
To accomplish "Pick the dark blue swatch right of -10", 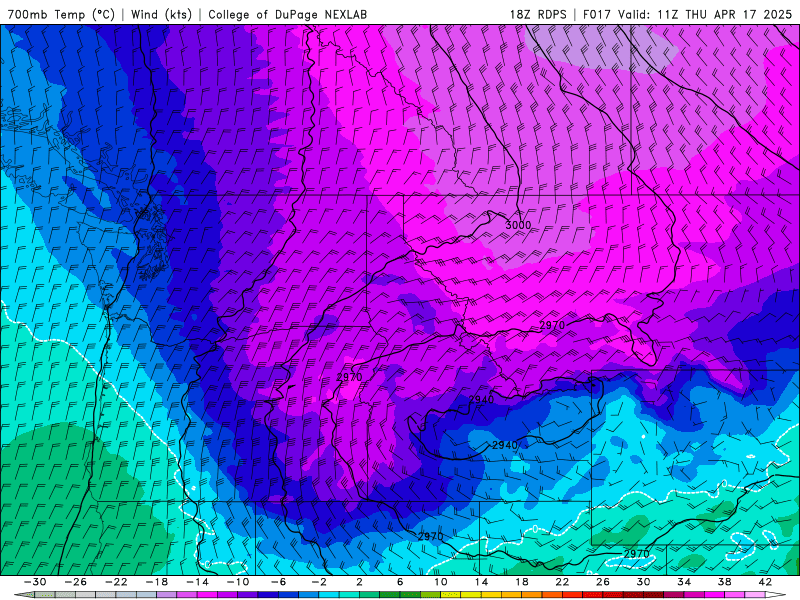I will (x=268, y=595).
